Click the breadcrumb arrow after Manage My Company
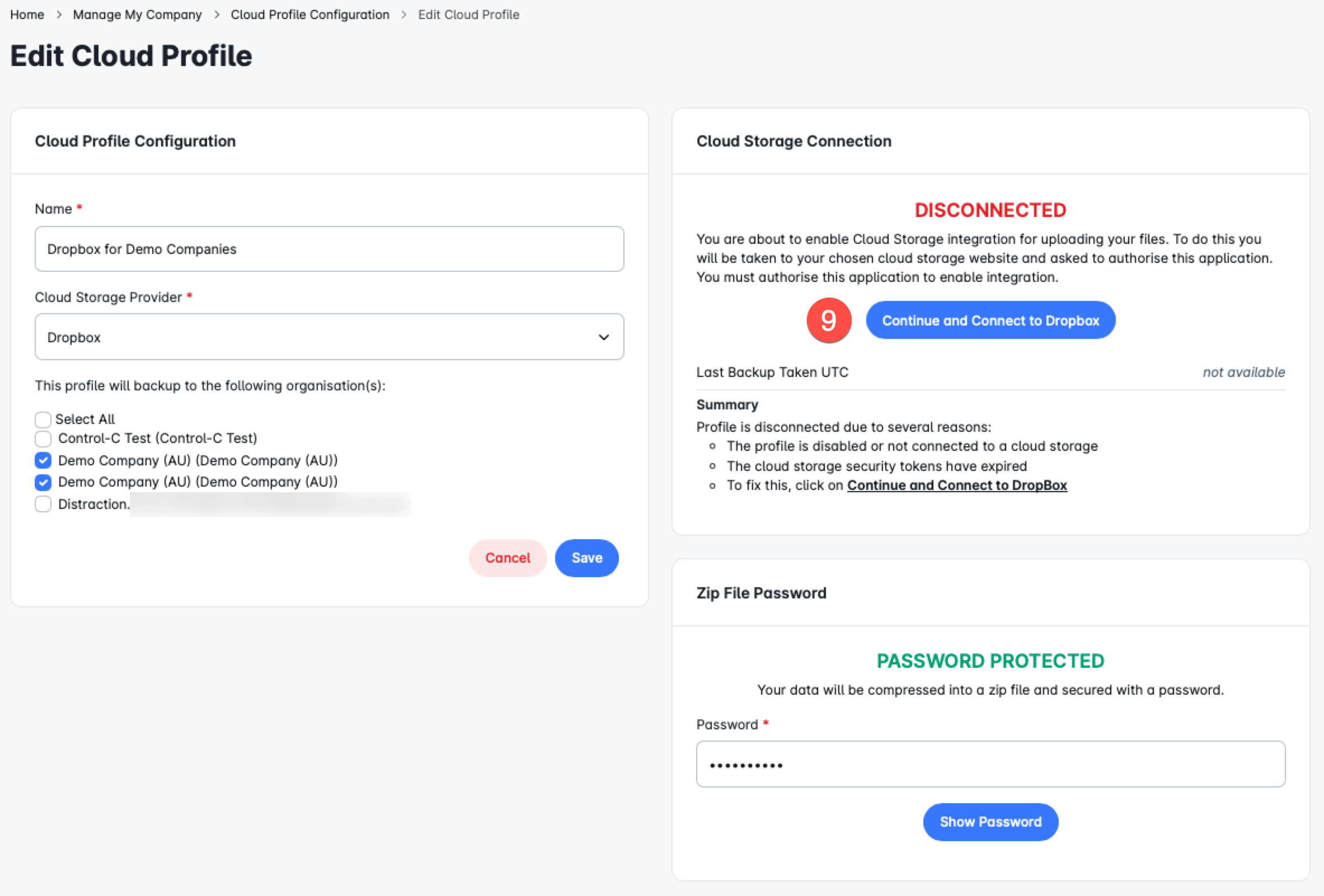Screen dimensions: 1324x896 pyautogui.click(x=217, y=15)
